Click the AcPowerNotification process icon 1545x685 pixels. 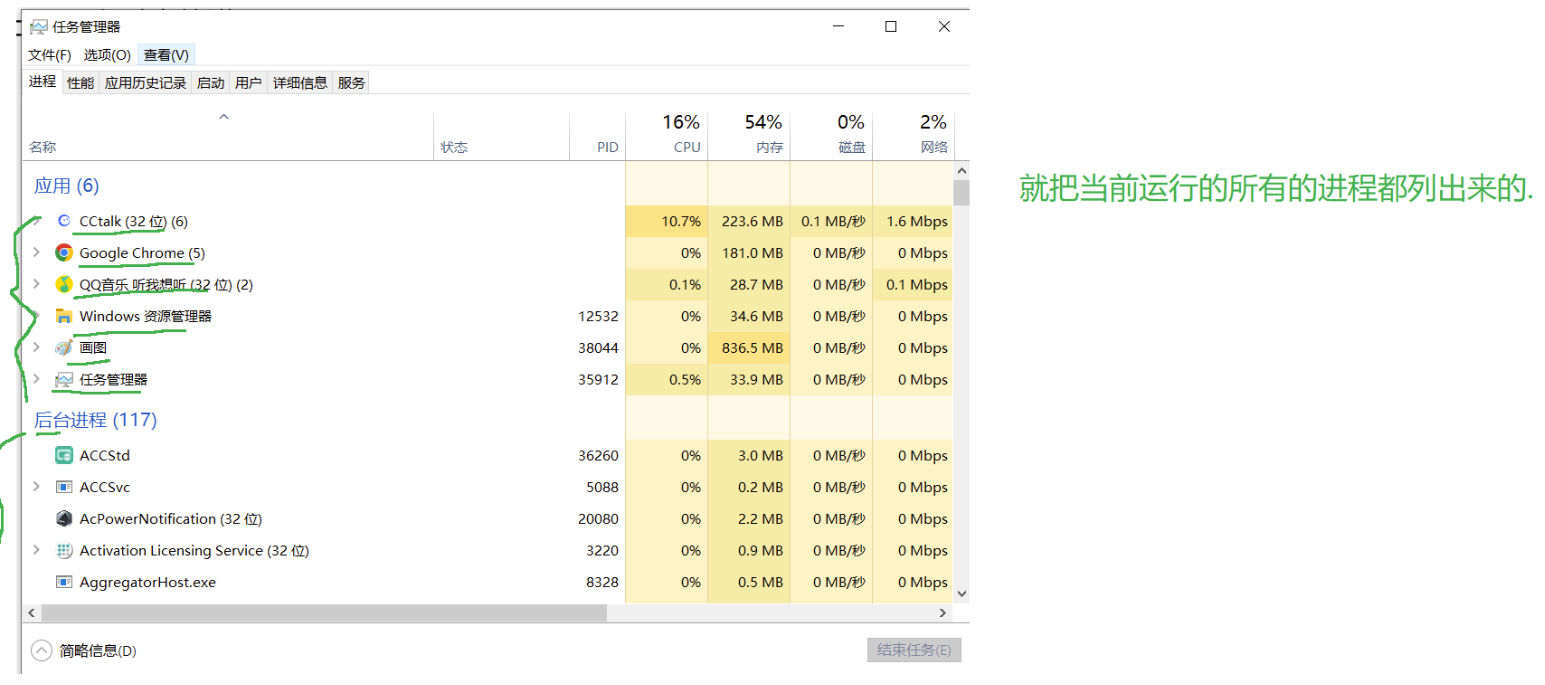pos(64,519)
